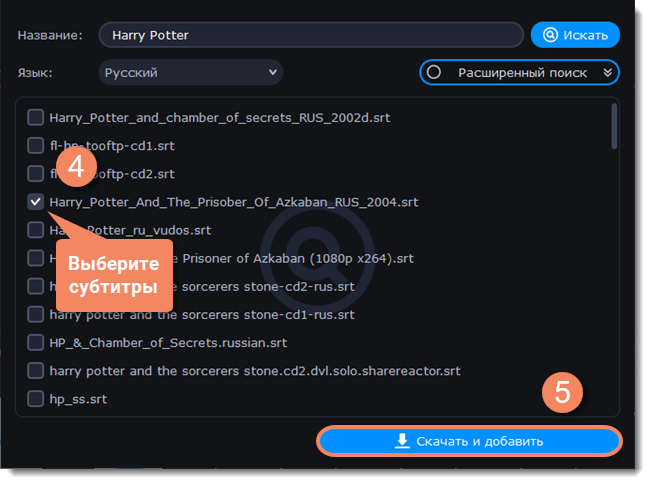Viewport: 650px width, 484px height.
Task: Enable checkbox for hp_ss.srt
Action: click(36, 399)
